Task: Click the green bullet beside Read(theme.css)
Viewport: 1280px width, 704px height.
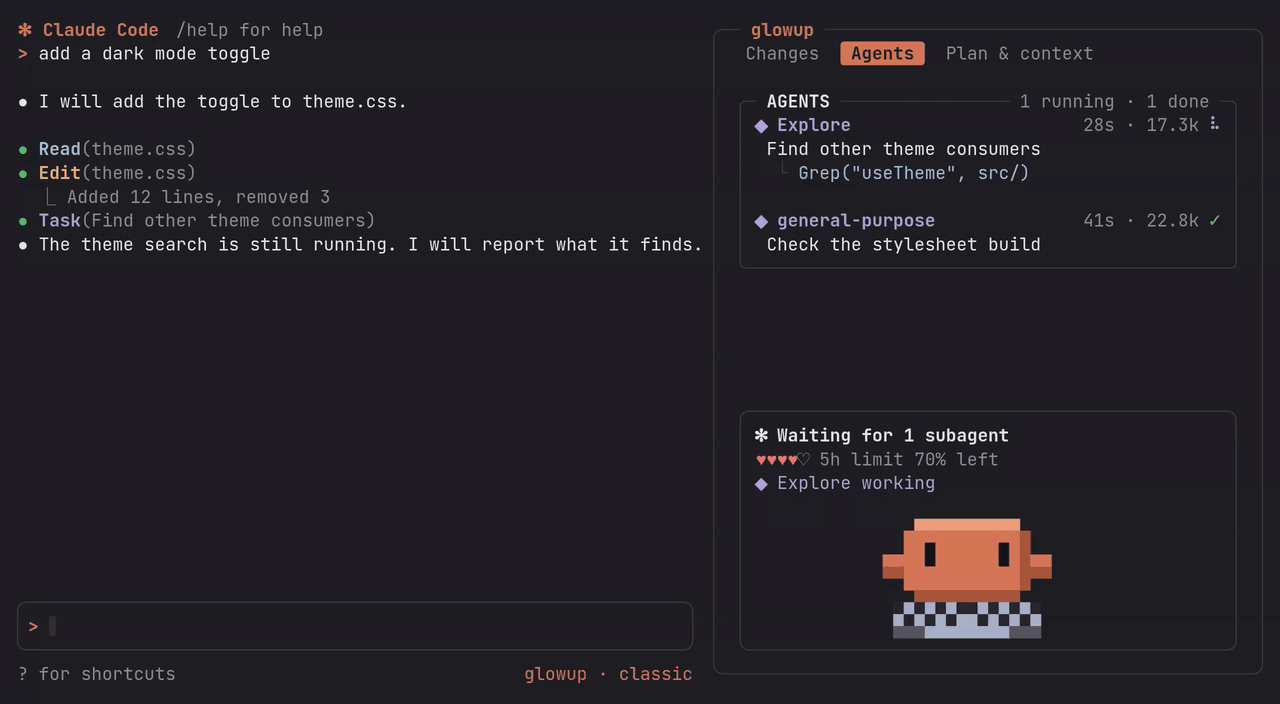Action: point(23,150)
